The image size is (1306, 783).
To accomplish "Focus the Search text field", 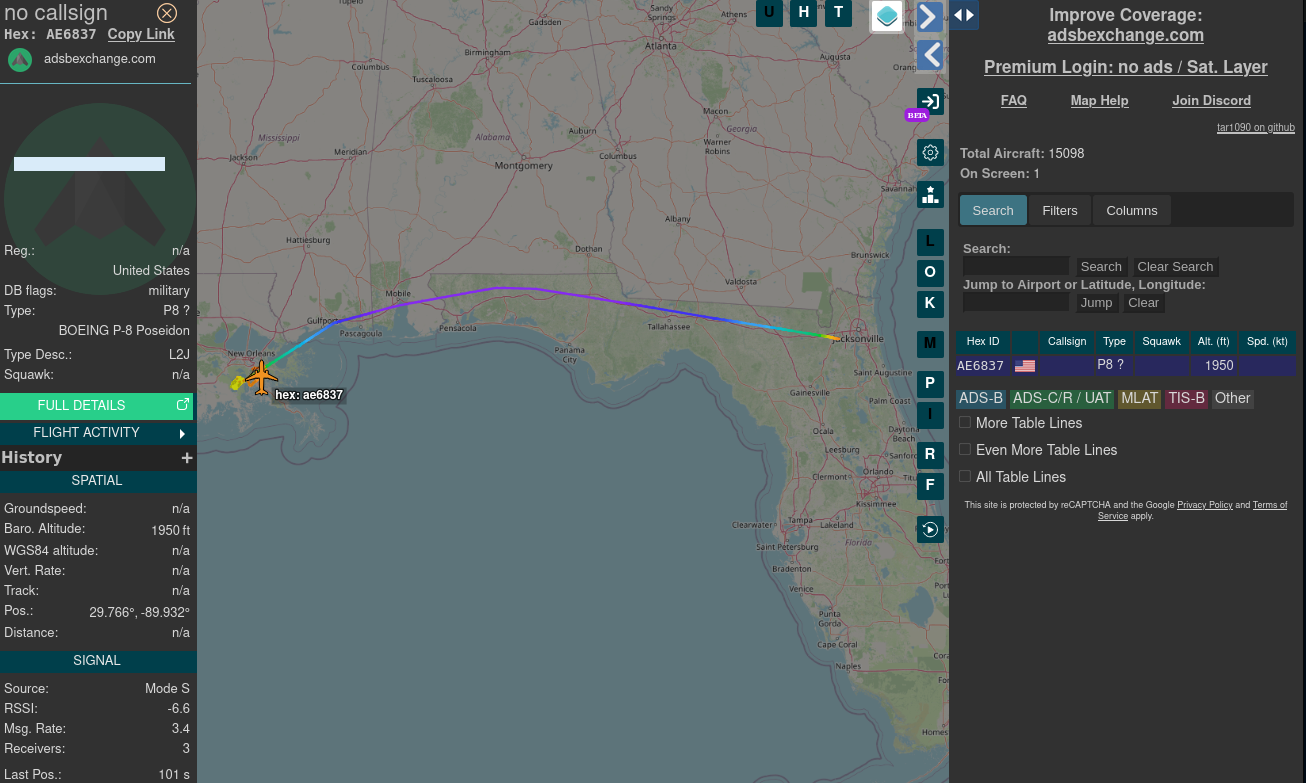I will click(1016, 266).
